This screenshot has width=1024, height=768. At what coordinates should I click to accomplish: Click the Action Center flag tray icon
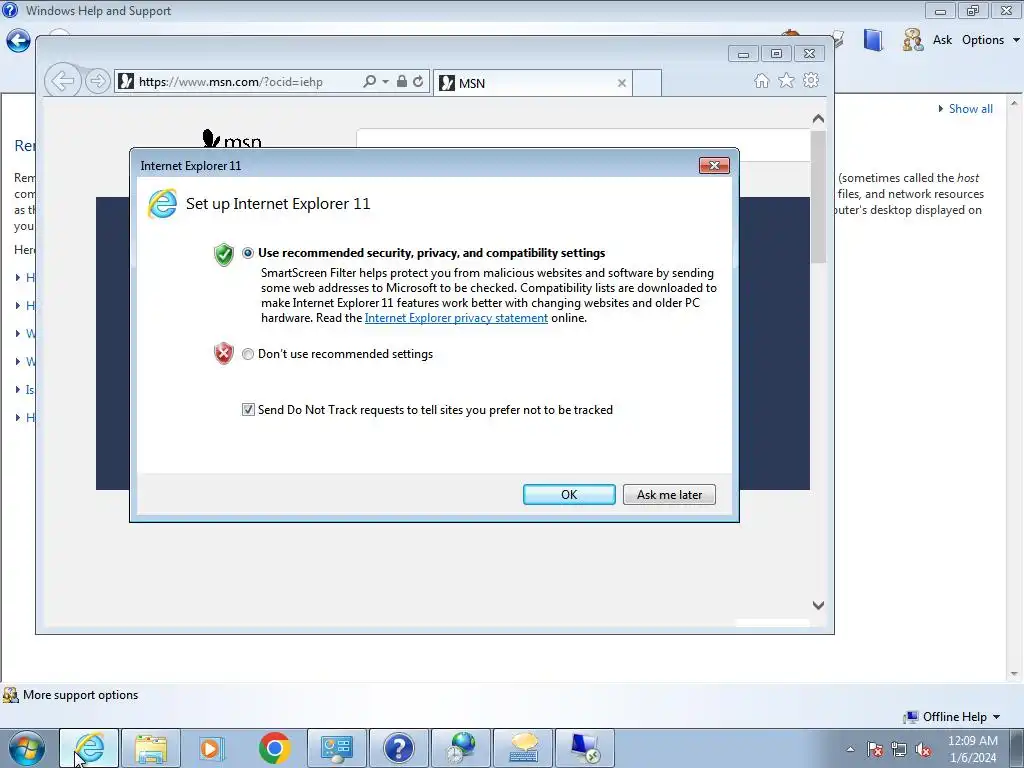click(875, 750)
